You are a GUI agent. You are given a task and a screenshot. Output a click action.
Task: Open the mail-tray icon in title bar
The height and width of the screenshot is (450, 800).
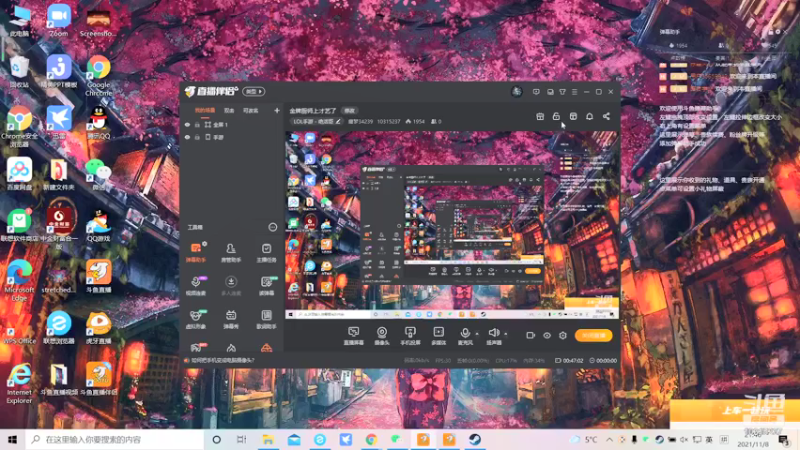550,92
